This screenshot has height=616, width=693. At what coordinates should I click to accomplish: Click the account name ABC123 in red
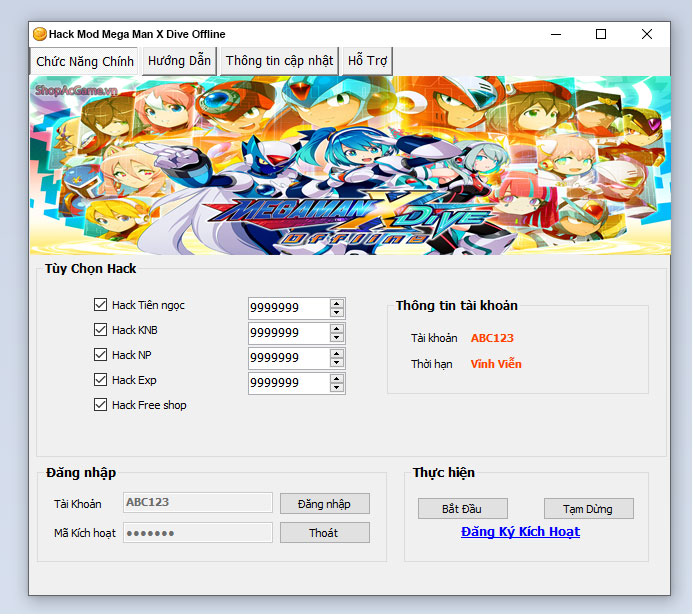(x=492, y=338)
